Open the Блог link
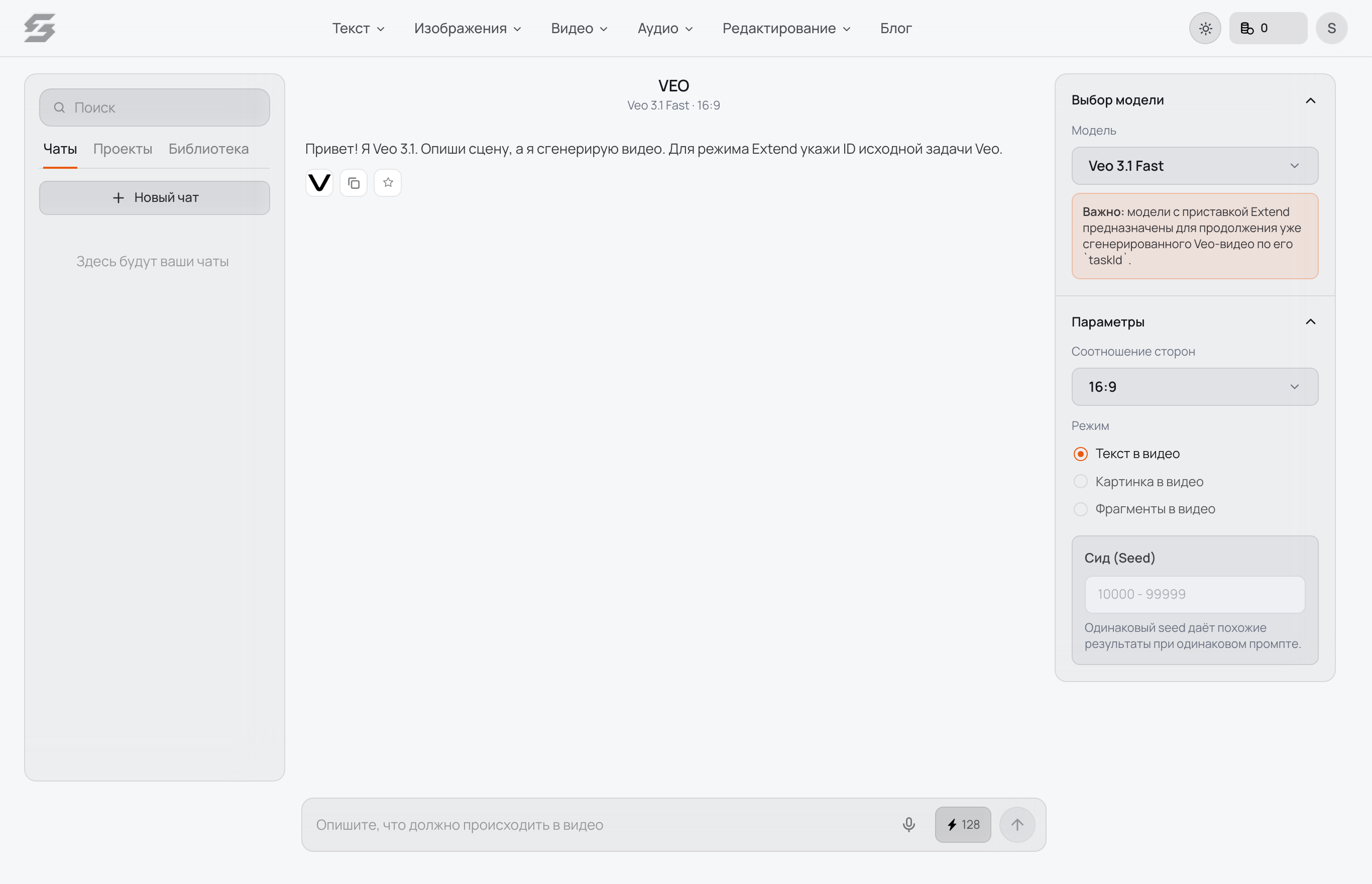 tap(896, 28)
